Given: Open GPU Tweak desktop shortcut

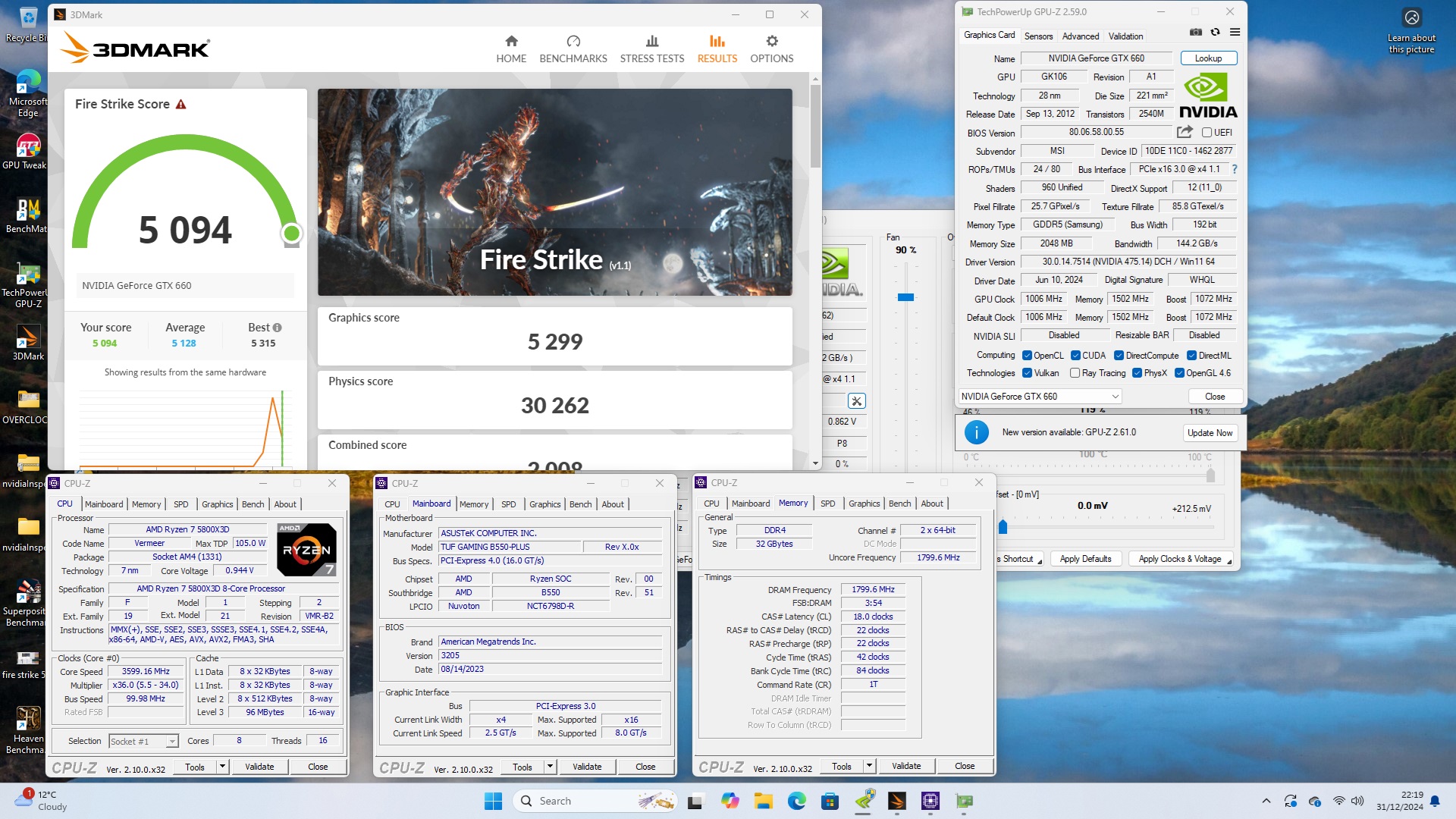Looking at the screenshot, I should click(27, 152).
